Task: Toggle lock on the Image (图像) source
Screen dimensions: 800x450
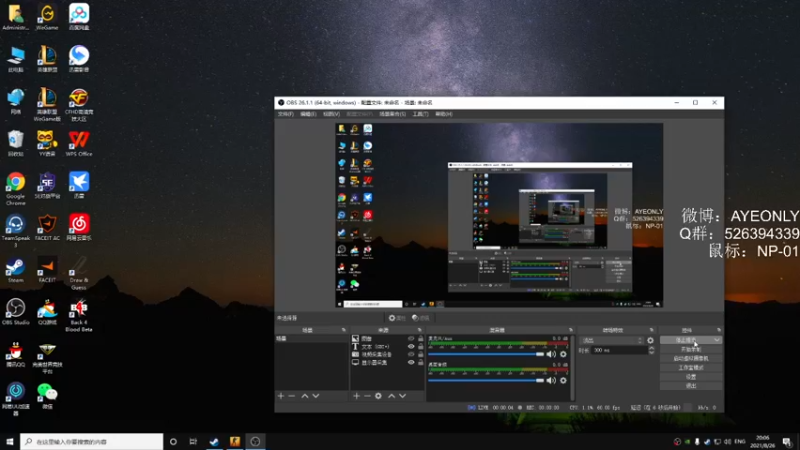Action: click(x=420, y=339)
